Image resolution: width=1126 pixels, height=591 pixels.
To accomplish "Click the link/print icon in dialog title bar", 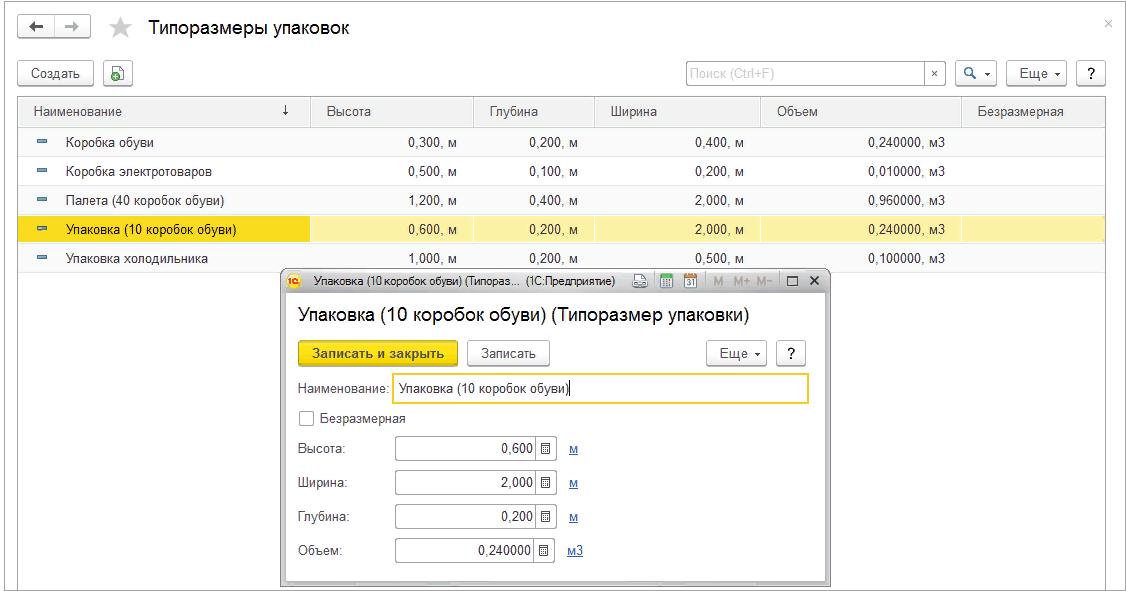I will [x=640, y=281].
